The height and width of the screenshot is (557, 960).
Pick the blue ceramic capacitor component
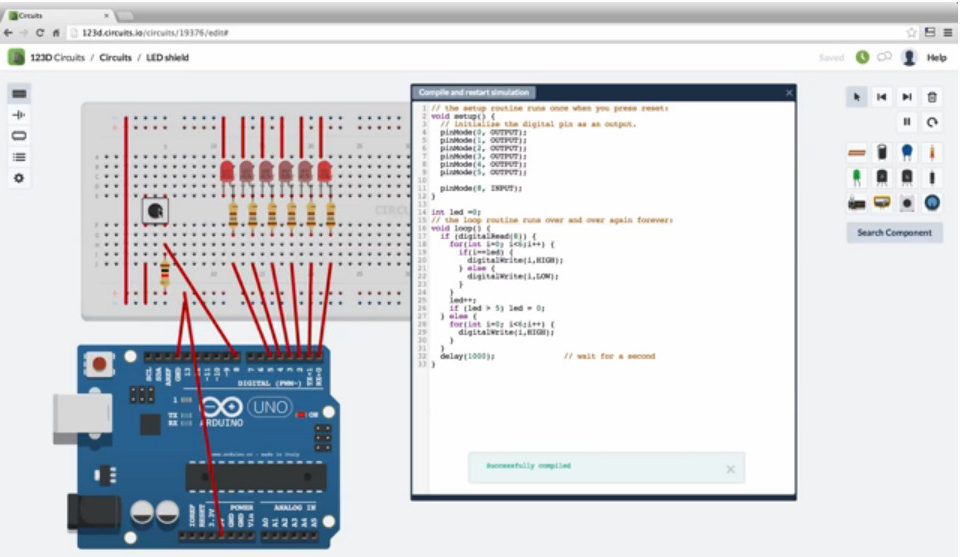tap(907, 152)
